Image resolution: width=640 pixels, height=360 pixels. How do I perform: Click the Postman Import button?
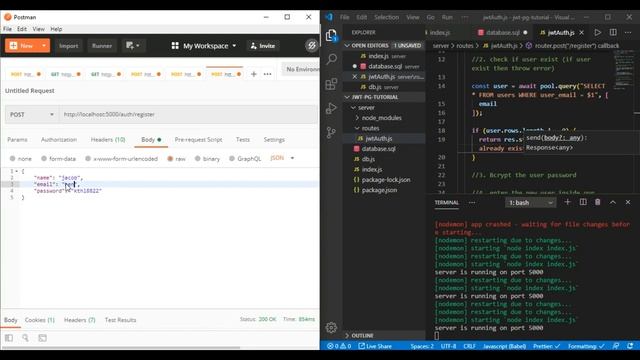[68, 46]
